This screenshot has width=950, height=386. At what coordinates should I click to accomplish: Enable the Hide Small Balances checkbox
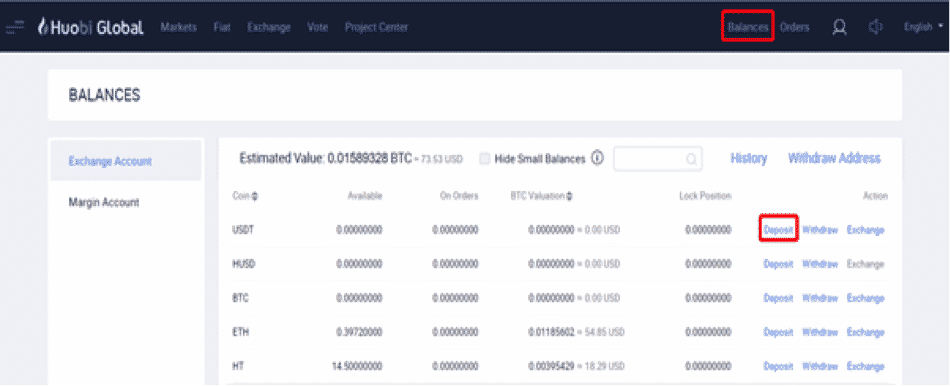click(x=485, y=159)
